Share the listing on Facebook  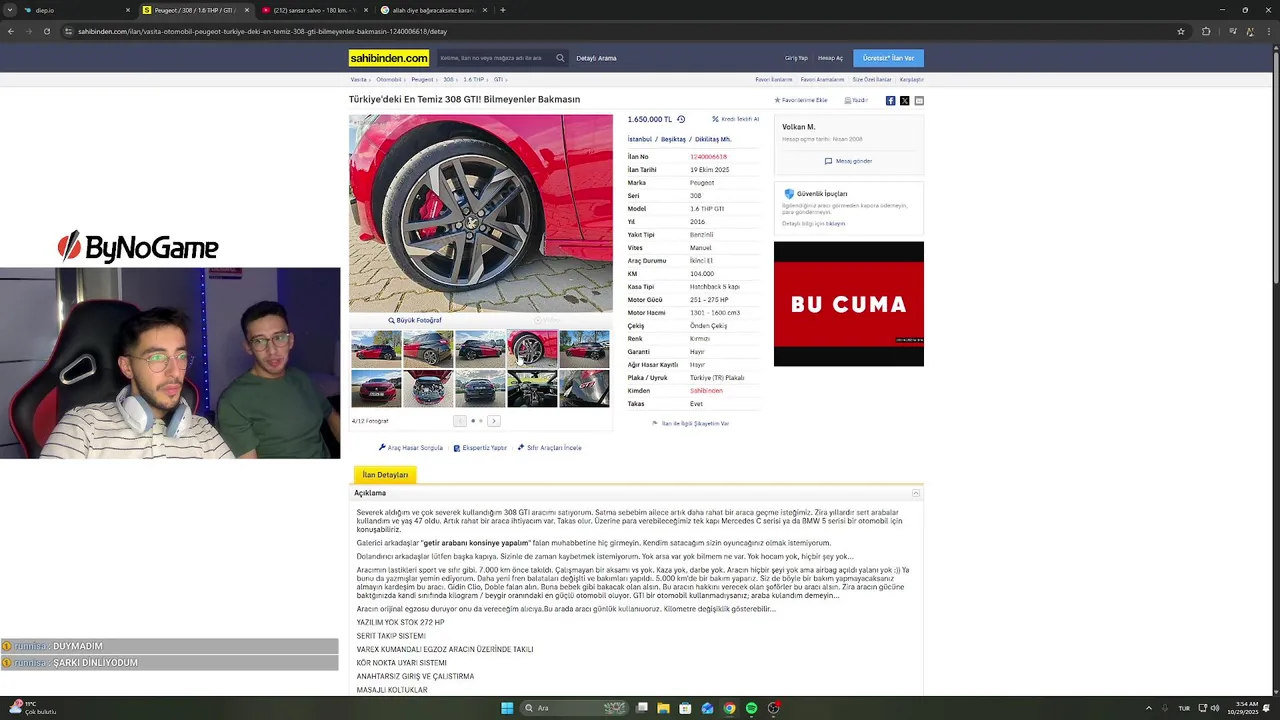click(x=890, y=100)
